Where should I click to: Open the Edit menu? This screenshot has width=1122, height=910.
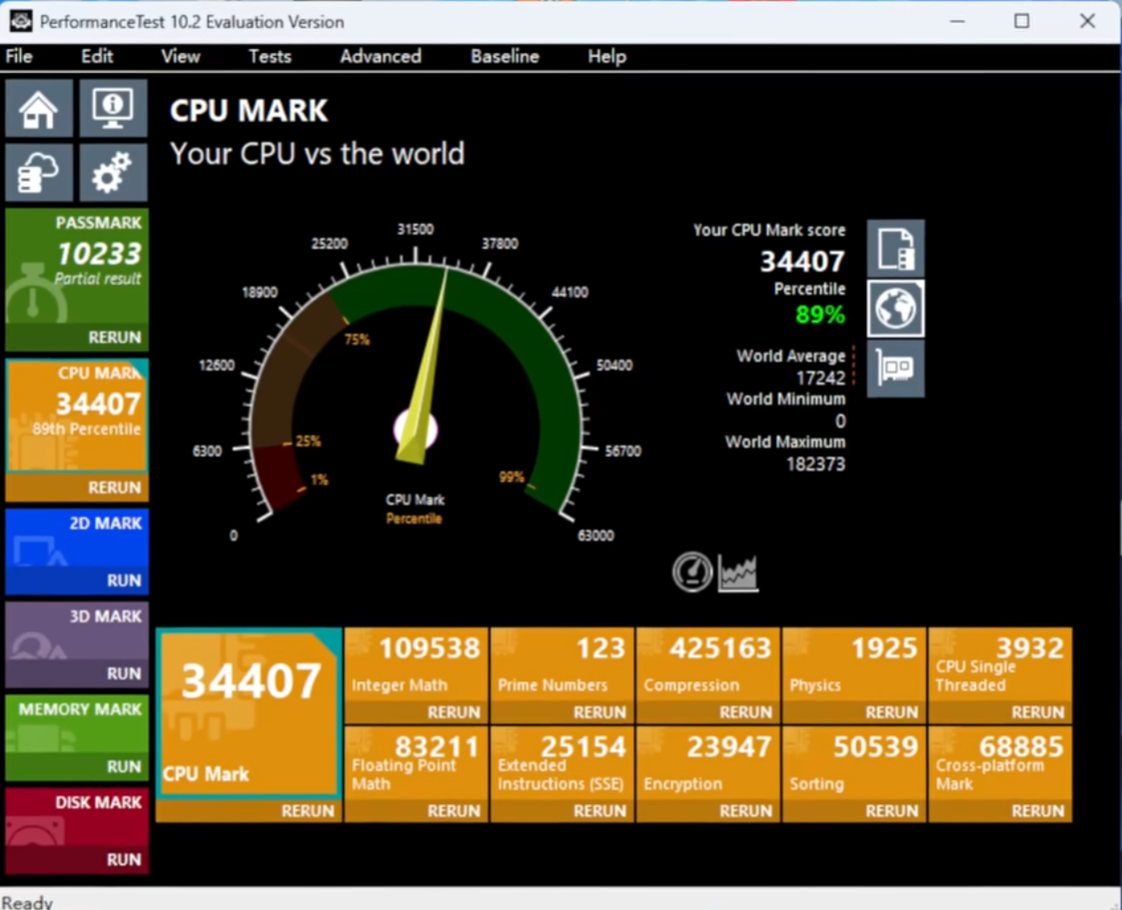97,57
